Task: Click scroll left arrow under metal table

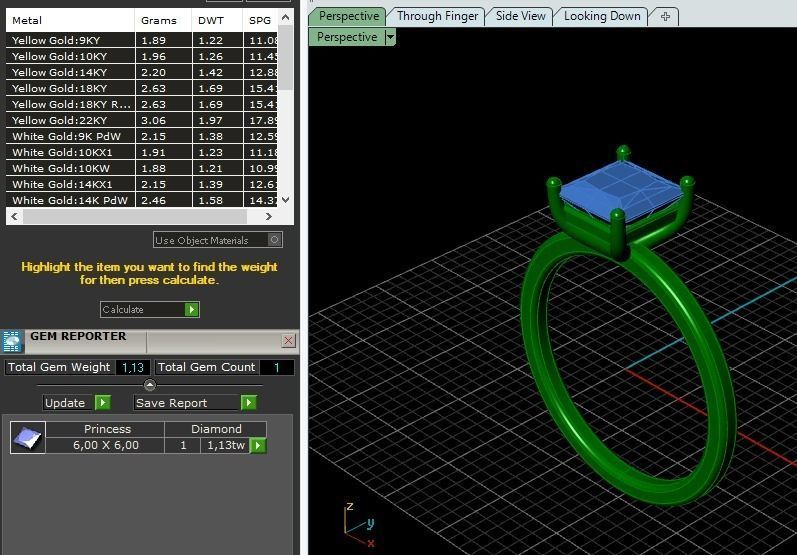Action: [x=14, y=217]
